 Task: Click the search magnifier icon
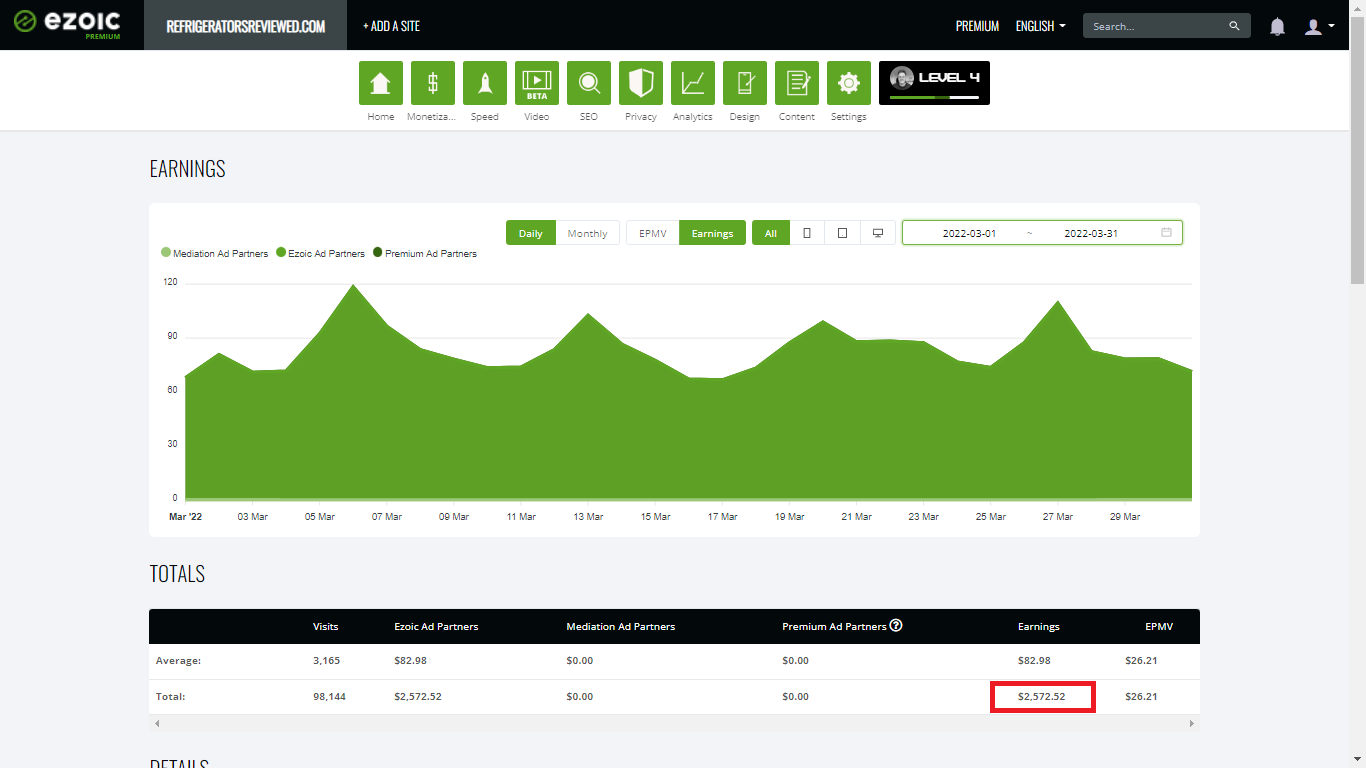(x=1235, y=26)
